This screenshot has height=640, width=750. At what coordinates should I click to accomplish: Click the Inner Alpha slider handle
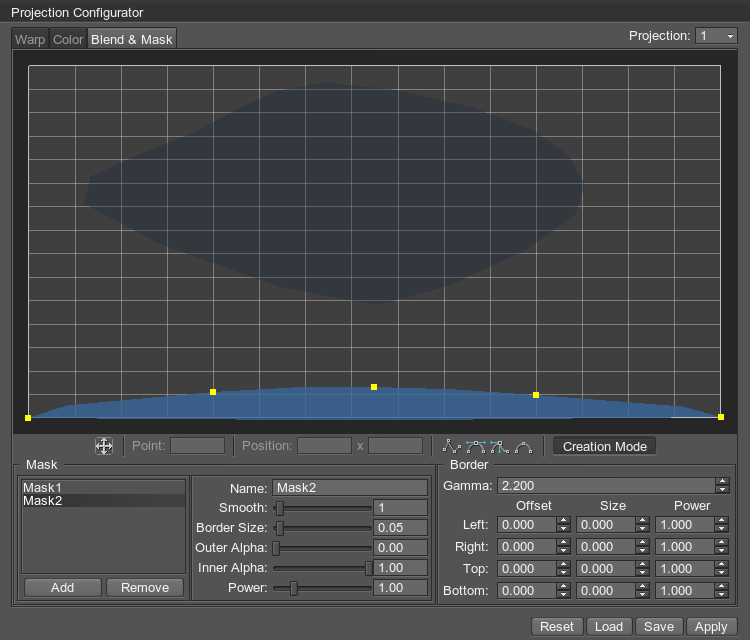point(368,568)
